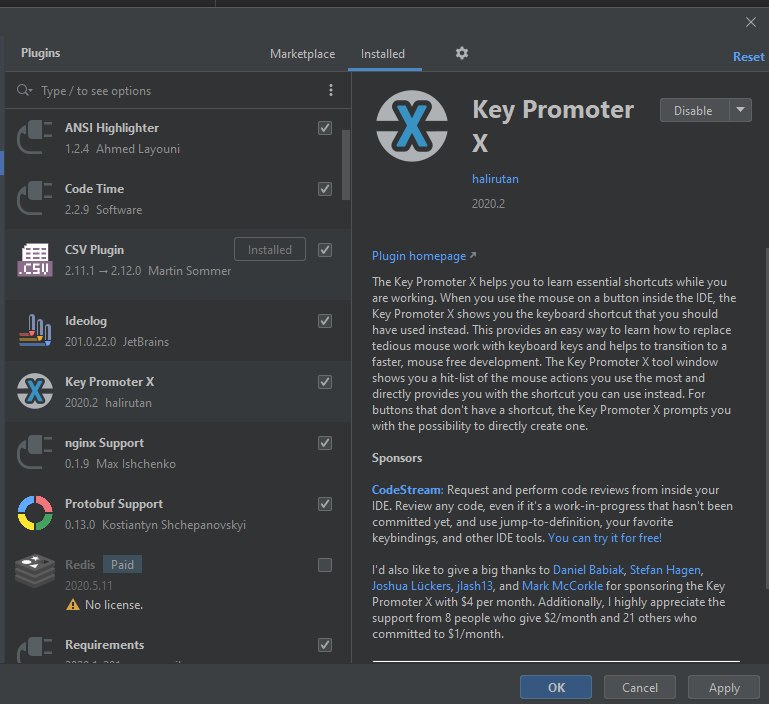769x704 pixels.
Task: Click the Sponsors heading in description
Action: point(397,458)
